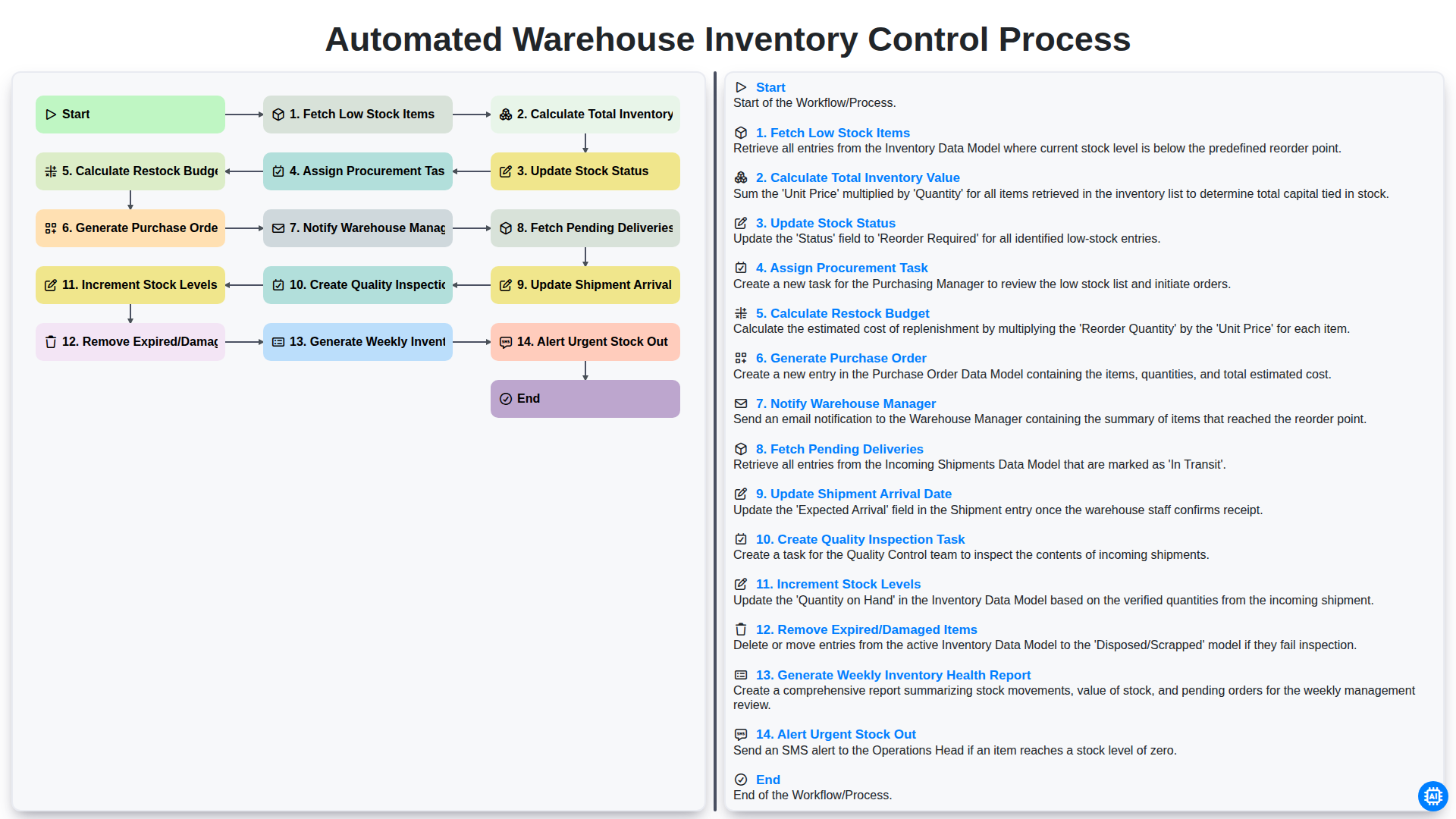
Task: Open the Start link in the list
Action: pyautogui.click(x=770, y=87)
